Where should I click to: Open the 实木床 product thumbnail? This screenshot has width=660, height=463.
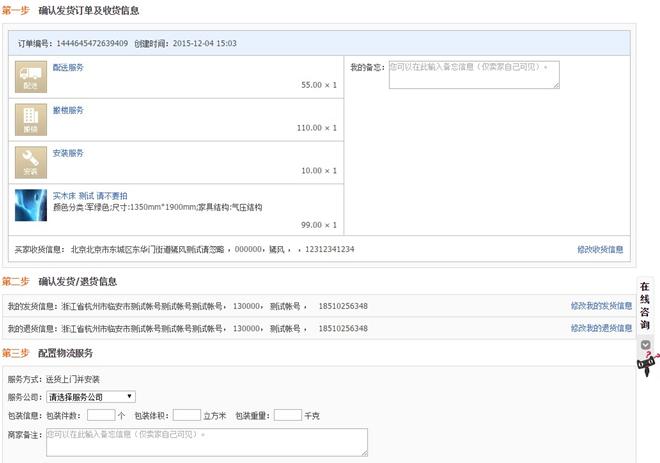coord(31,205)
